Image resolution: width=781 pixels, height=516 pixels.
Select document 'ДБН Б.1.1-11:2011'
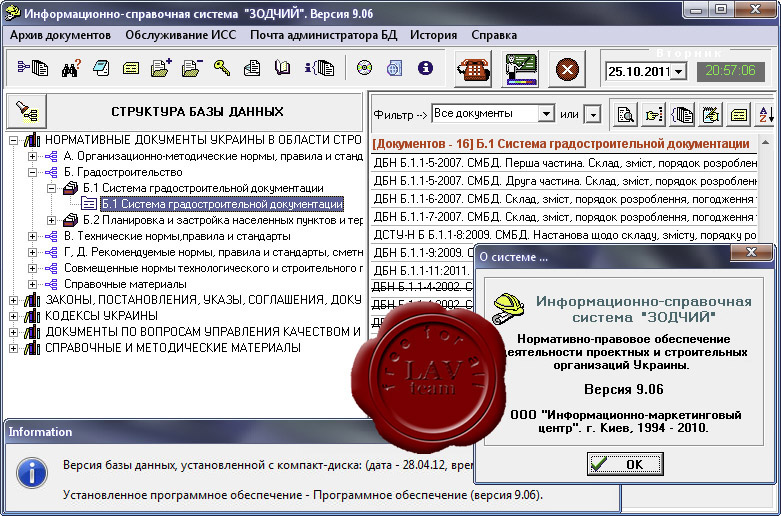422,271
